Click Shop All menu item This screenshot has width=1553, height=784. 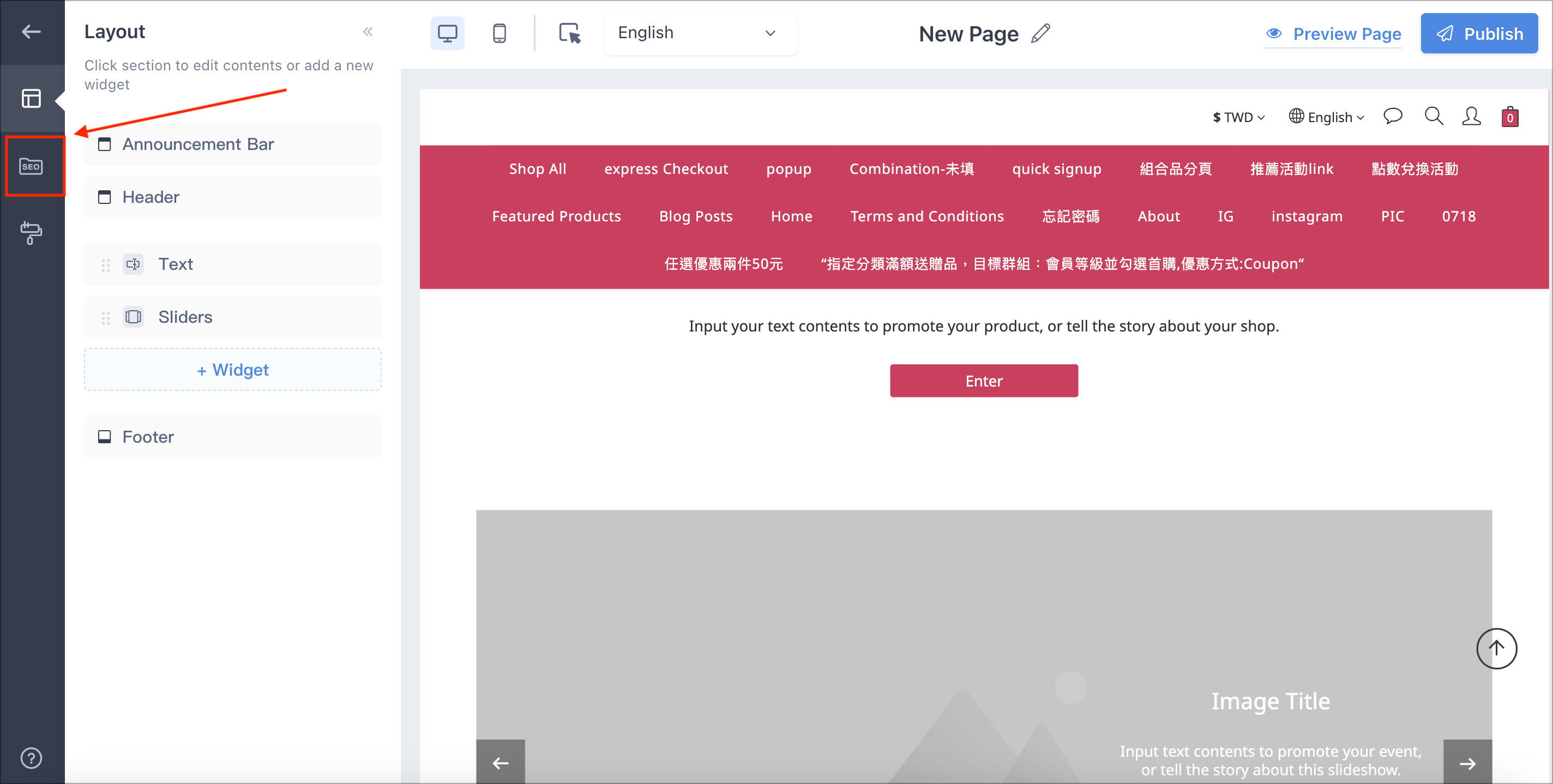538,170
